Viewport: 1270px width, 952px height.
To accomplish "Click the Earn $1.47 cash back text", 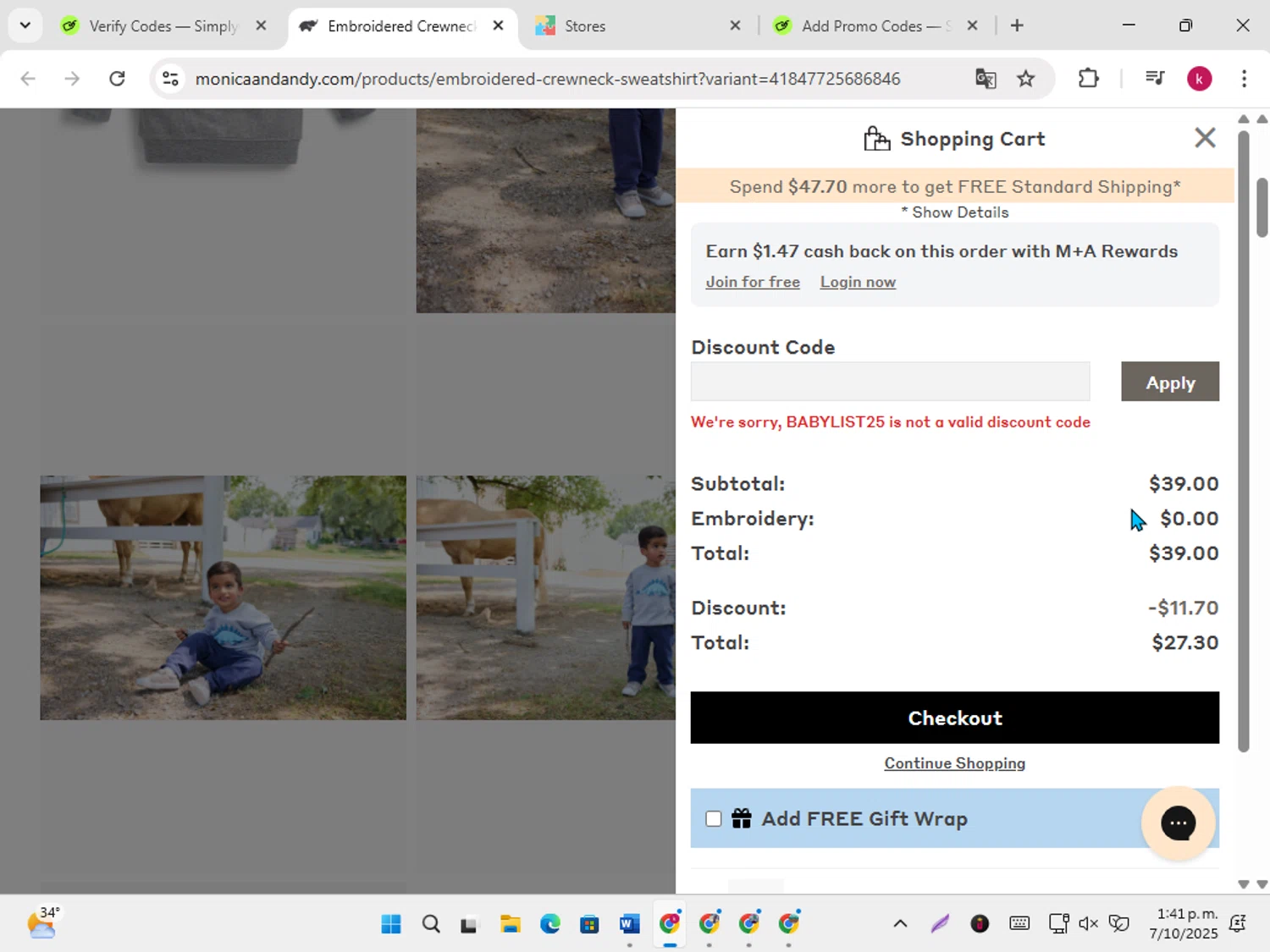I will tap(941, 251).
